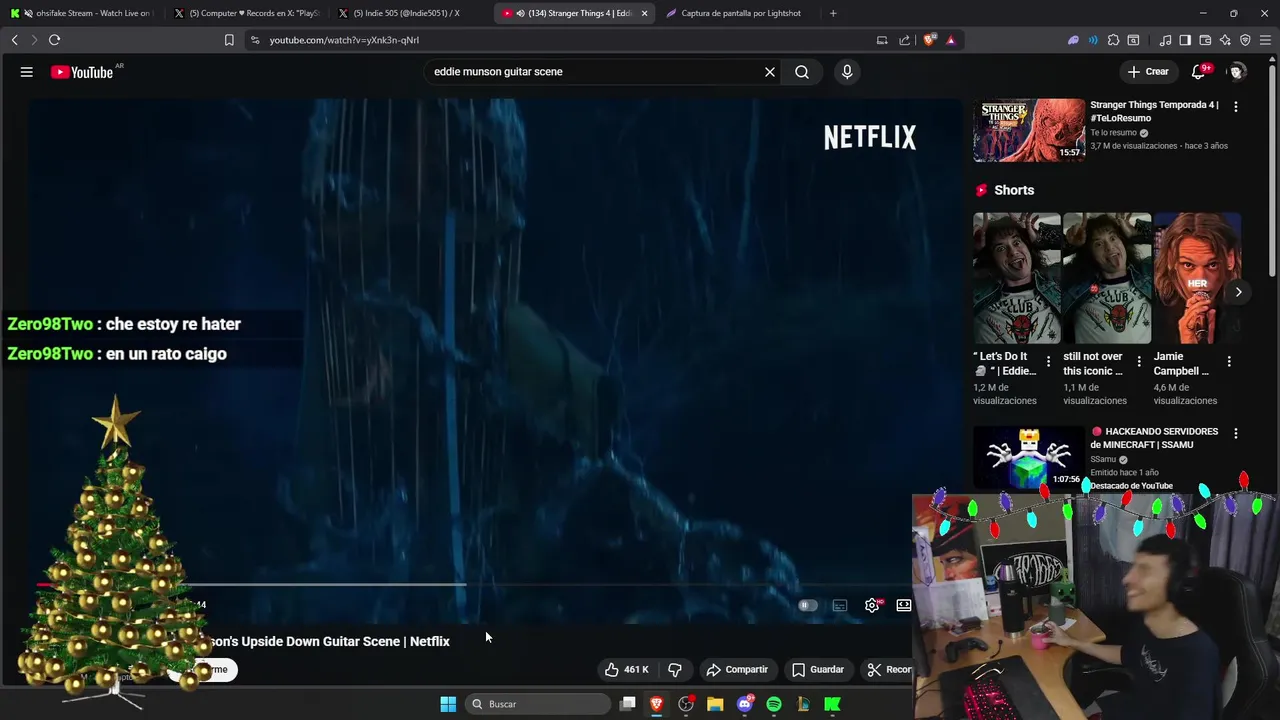Image resolution: width=1280 pixels, height=720 pixels.
Task: Advance the Shorts shelf with the next arrow
Action: (x=1238, y=292)
